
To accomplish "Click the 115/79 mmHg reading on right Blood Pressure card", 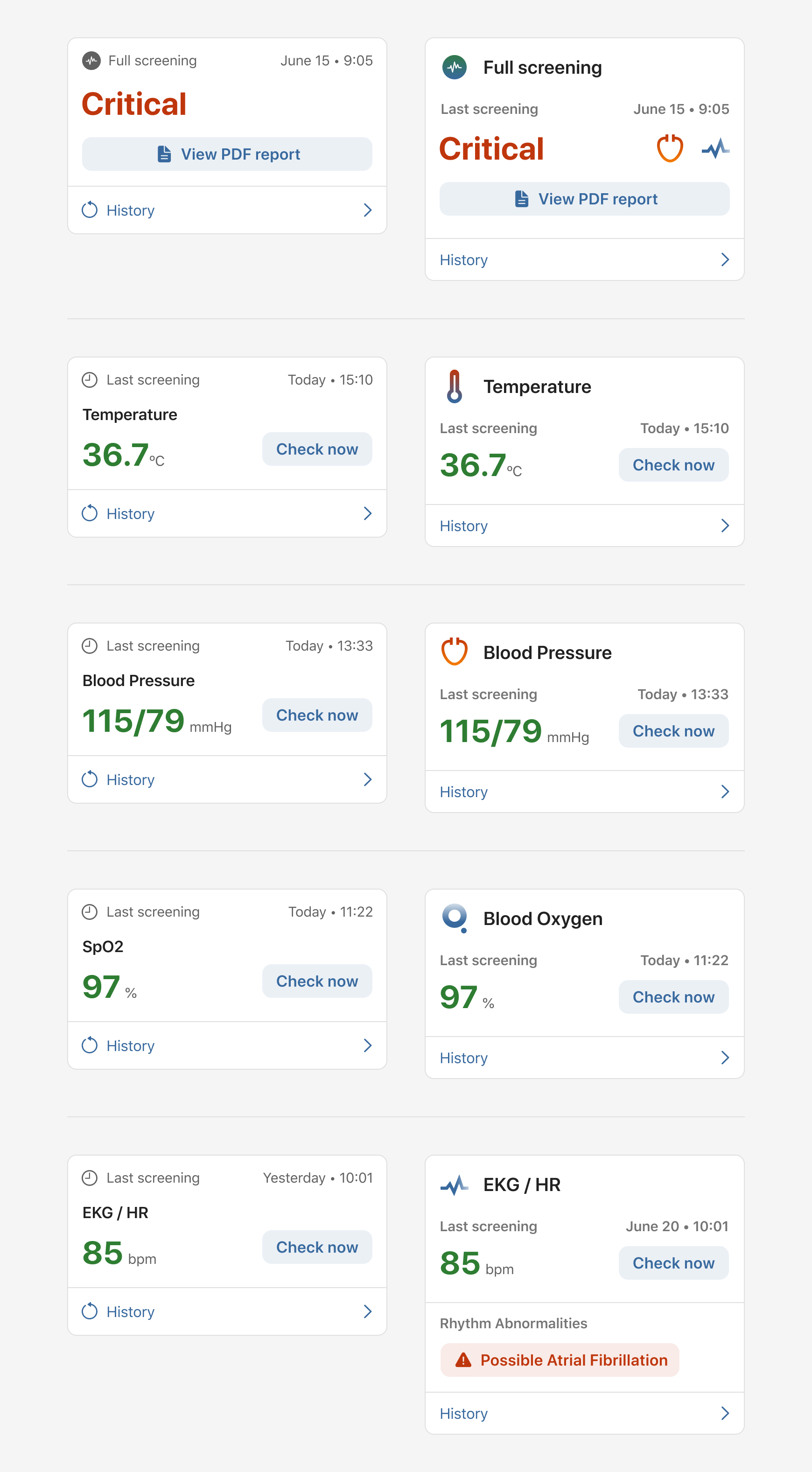I will point(514,731).
